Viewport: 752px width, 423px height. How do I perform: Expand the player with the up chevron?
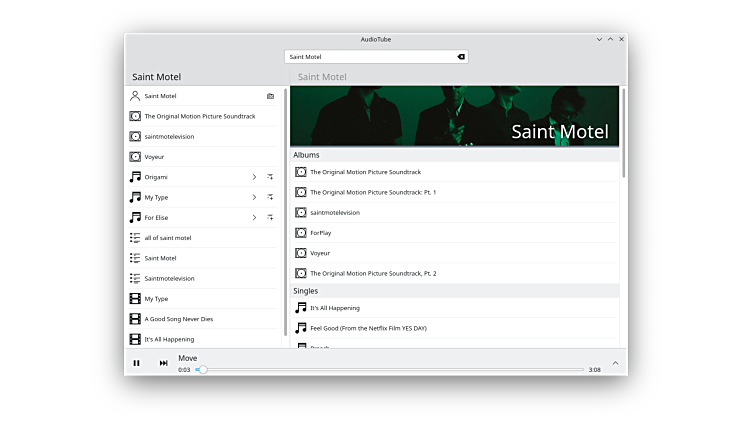615,363
